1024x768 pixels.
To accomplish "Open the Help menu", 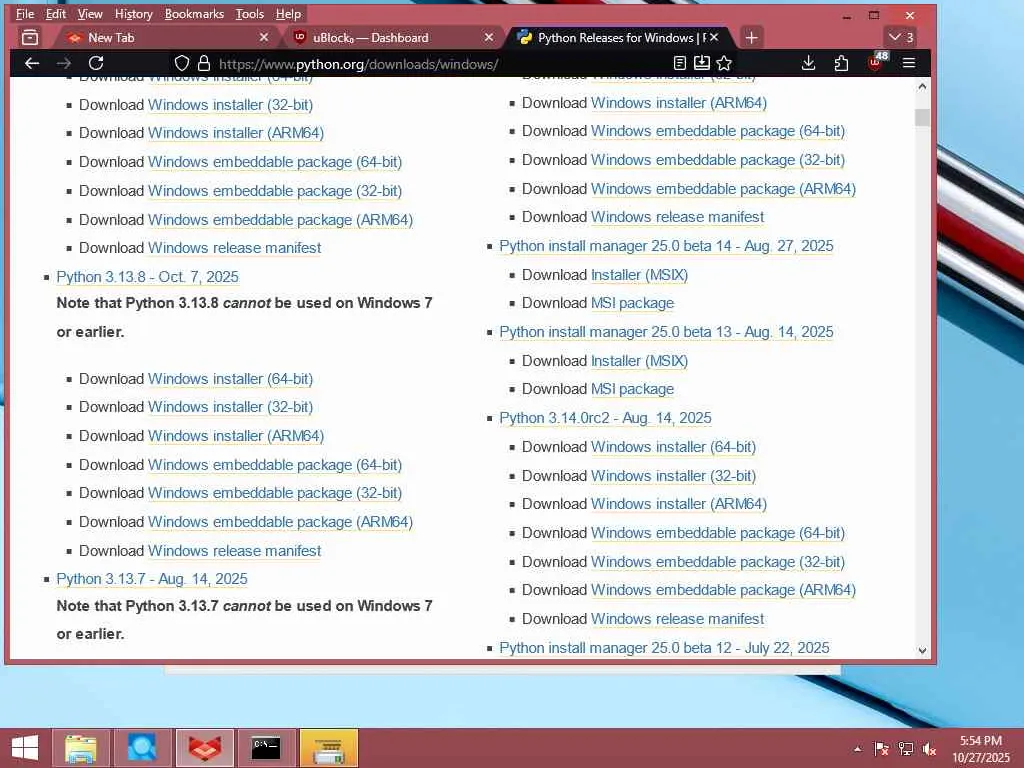I will [288, 14].
